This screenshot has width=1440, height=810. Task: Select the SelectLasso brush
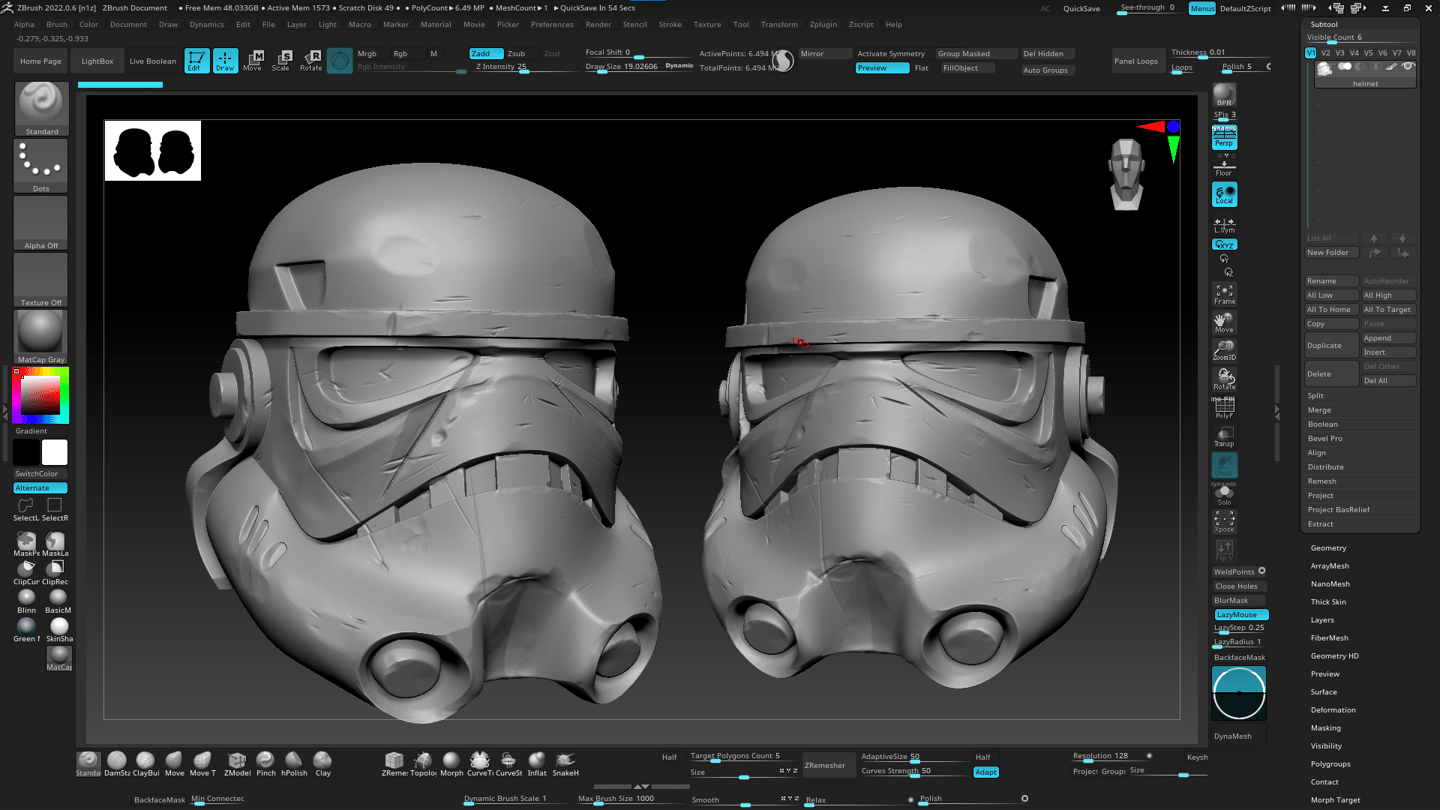[x=27, y=510]
